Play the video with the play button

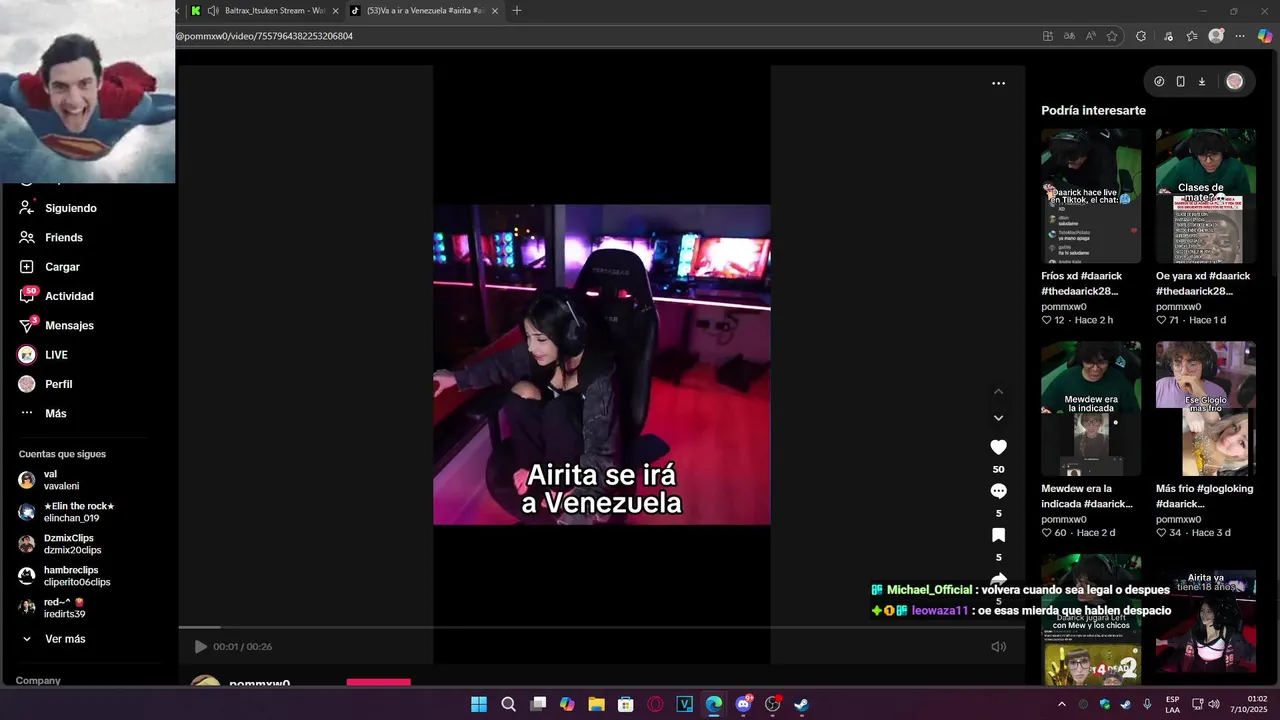tap(200, 647)
